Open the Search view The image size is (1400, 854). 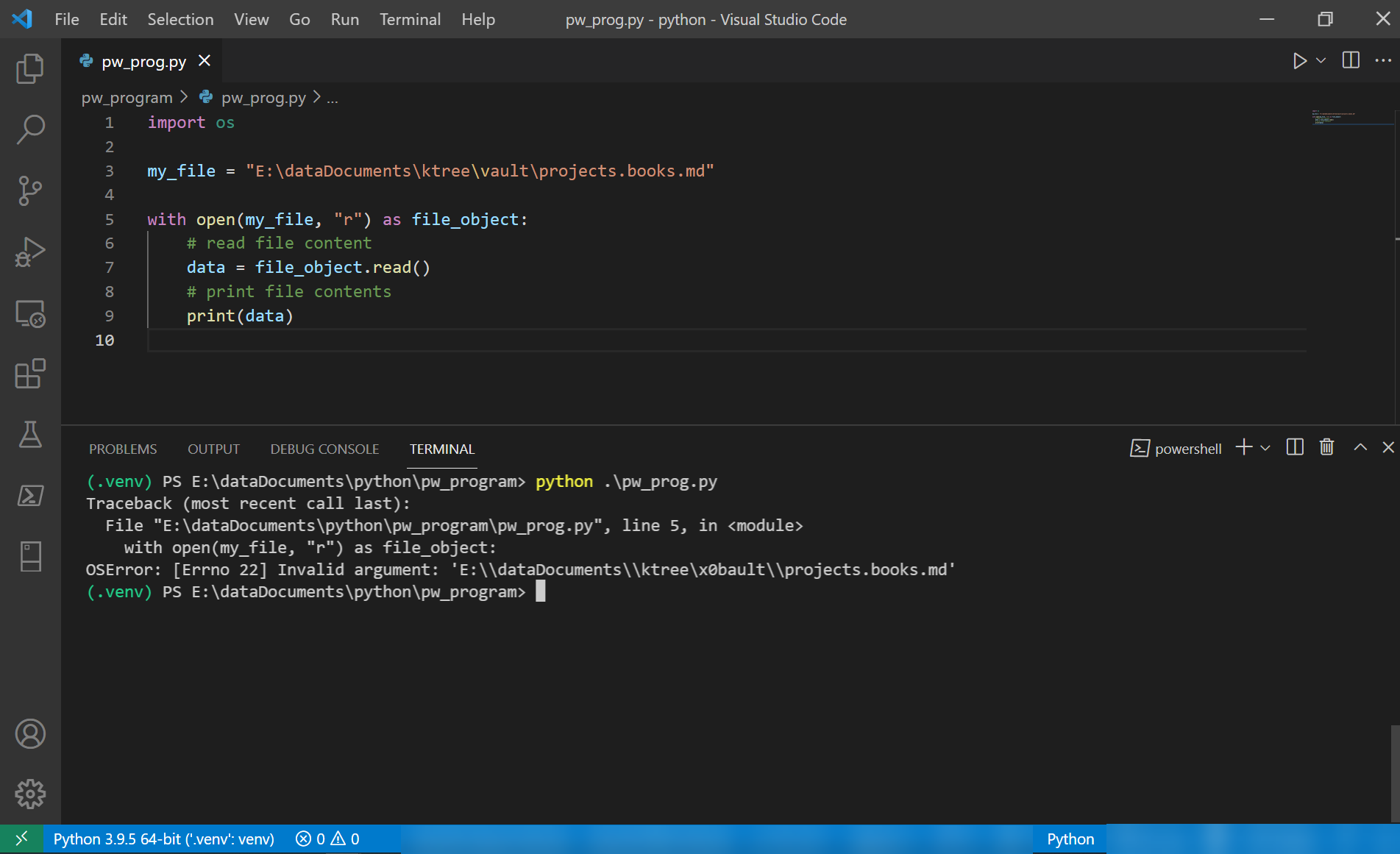click(29, 129)
